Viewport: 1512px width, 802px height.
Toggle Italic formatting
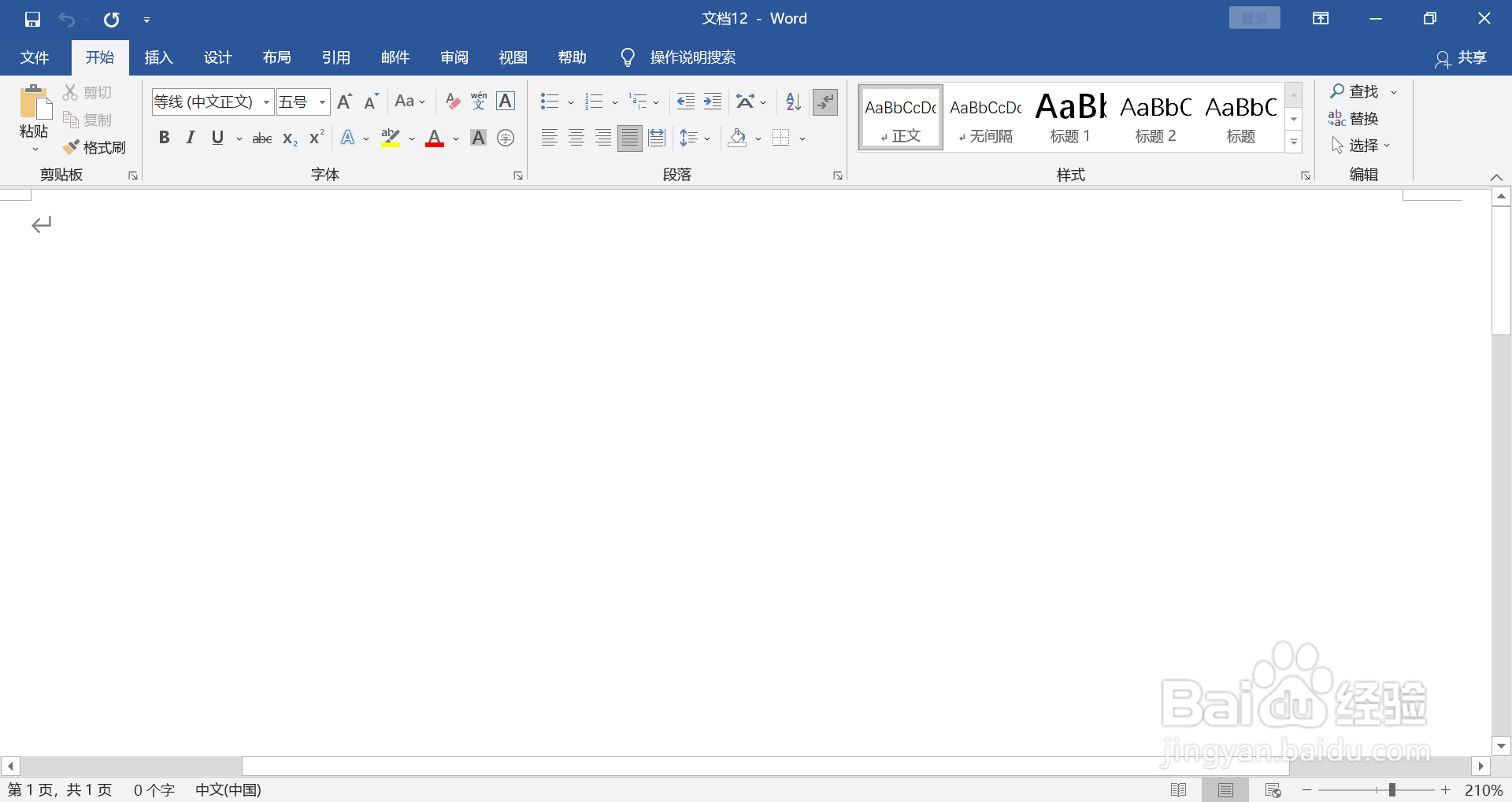point(191,139)
